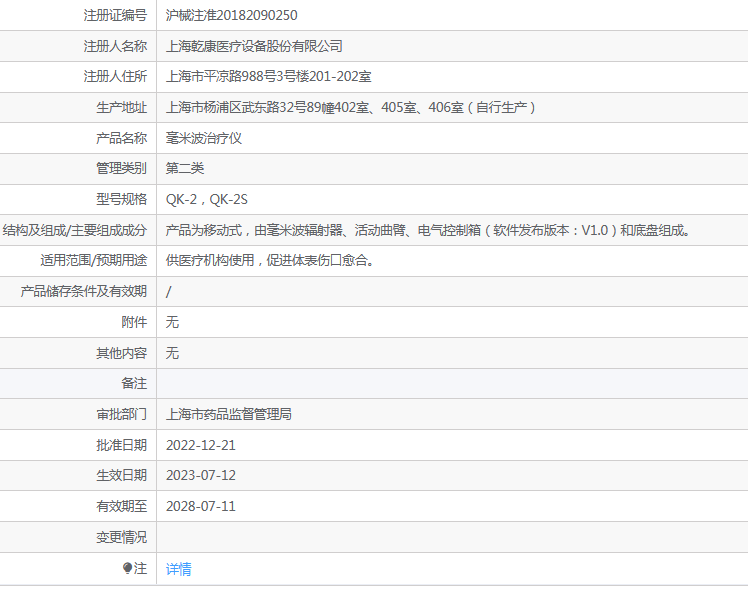Screen dimensions: 748x597
Task: Click the structure description beginning 产品为移动式
Action: [428, 230]
